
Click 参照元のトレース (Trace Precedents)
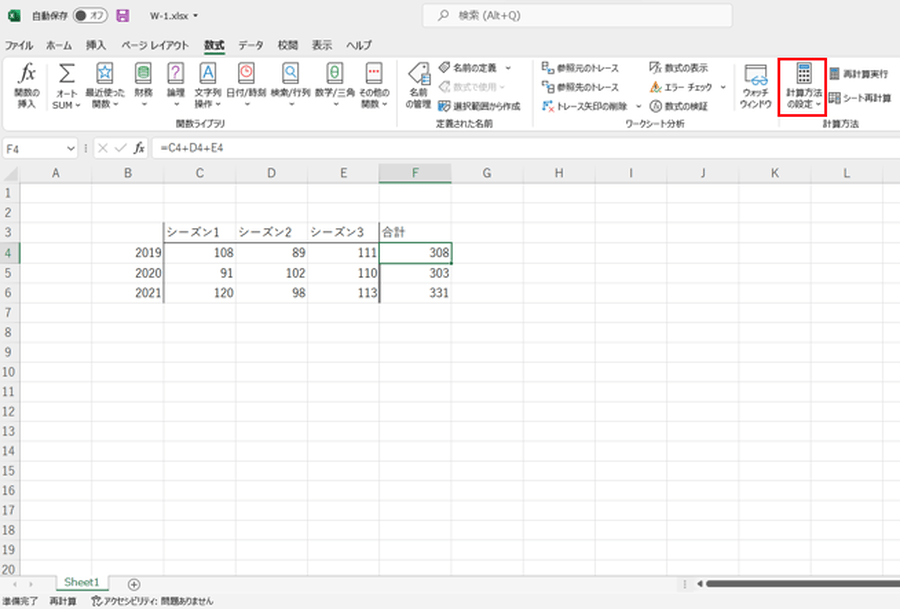click(x=580, y=68)
